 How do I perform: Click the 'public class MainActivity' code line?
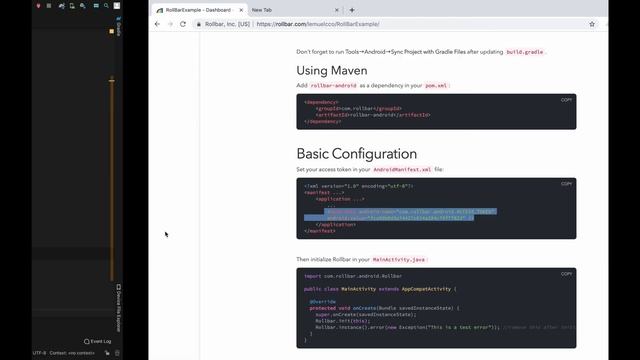(380, 289)
